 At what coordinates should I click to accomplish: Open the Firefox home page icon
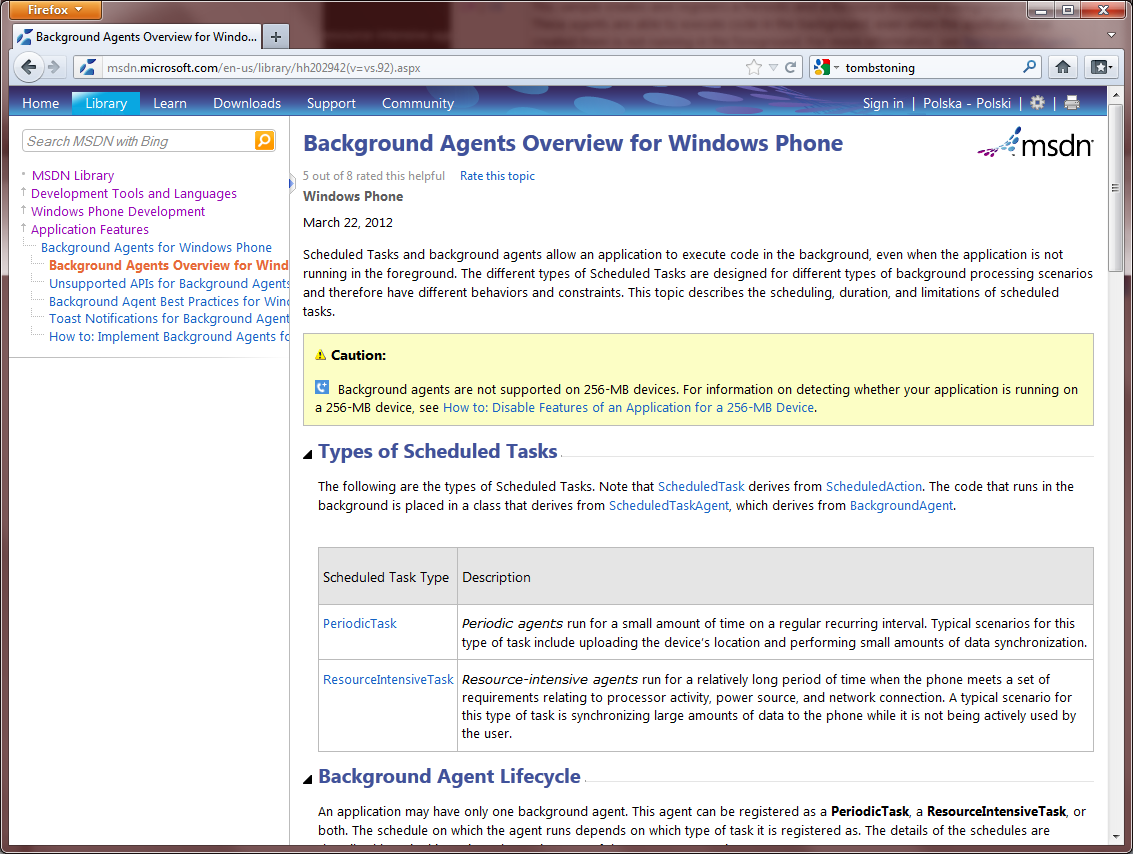(x=1062, y=67)
